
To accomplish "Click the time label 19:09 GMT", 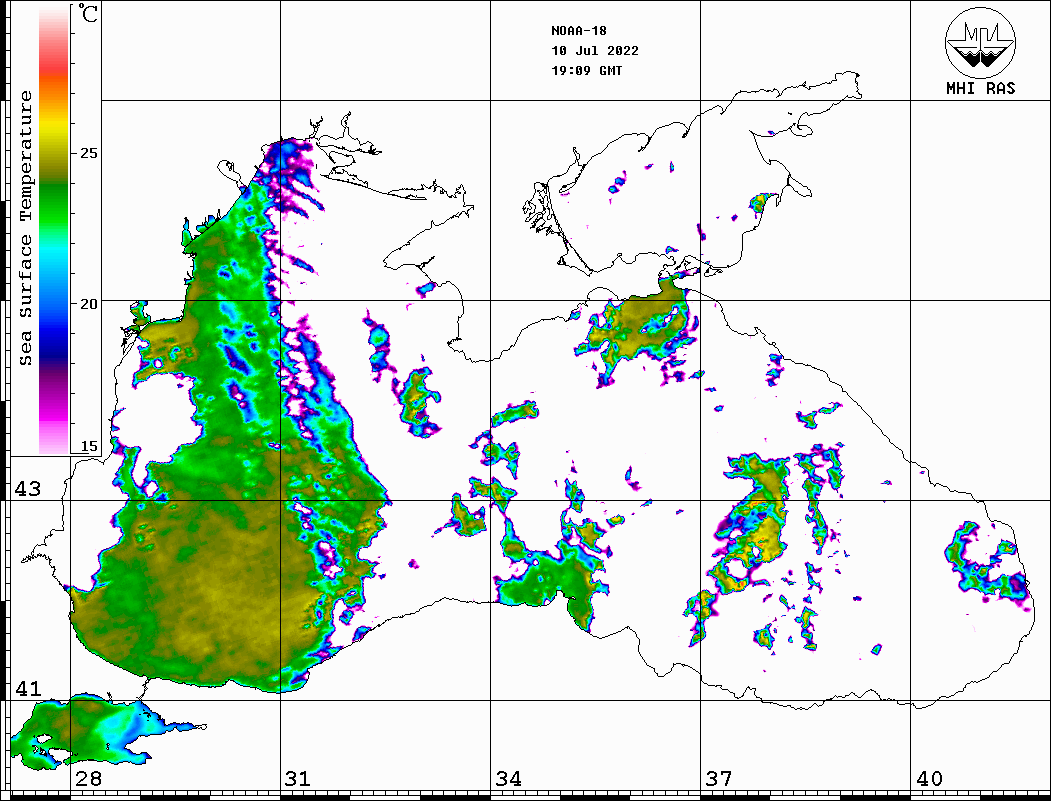I will [587, 71].
